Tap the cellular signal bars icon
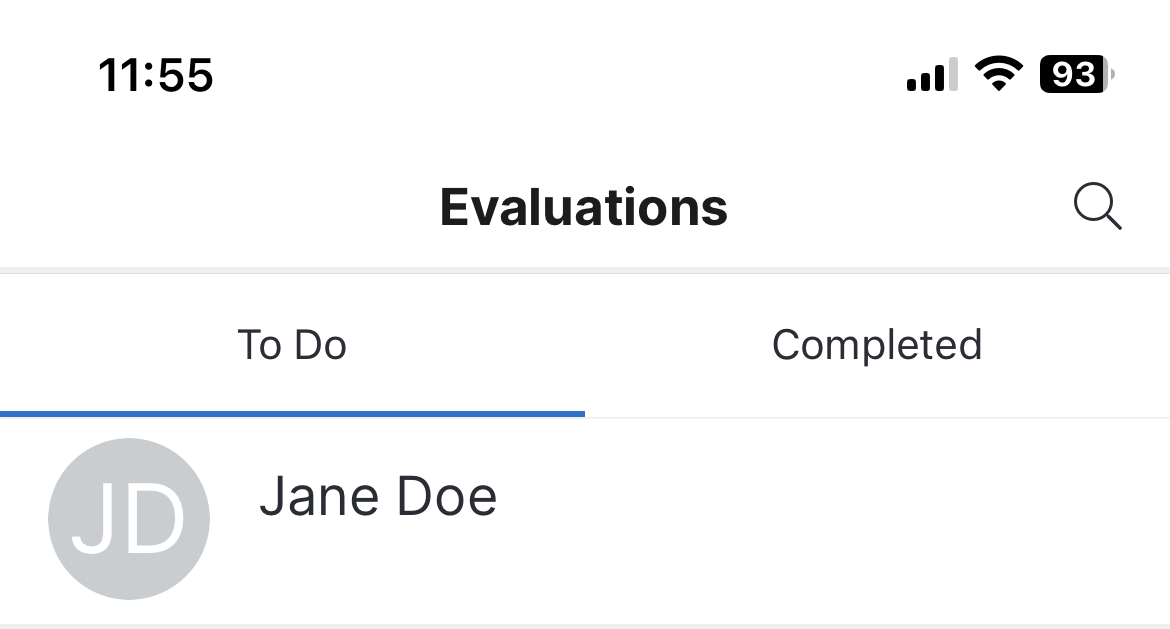The width and height of the screenshot is (1170, 629). 932,75
